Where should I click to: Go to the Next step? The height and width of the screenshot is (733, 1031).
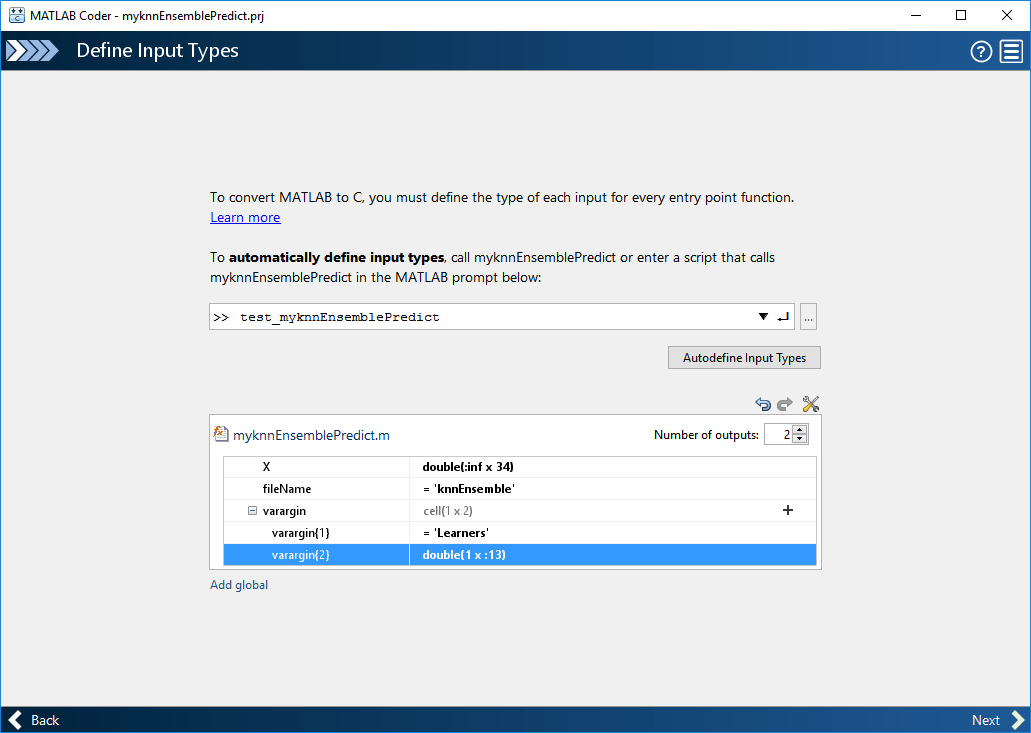pyautogui.click(x=996, y=720)
